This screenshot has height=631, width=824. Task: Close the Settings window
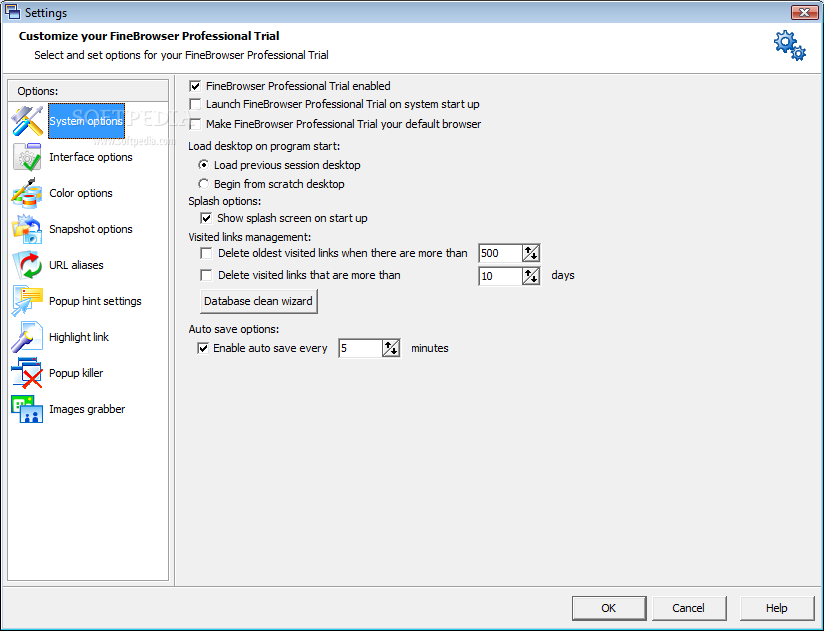[x=804, y=12]
